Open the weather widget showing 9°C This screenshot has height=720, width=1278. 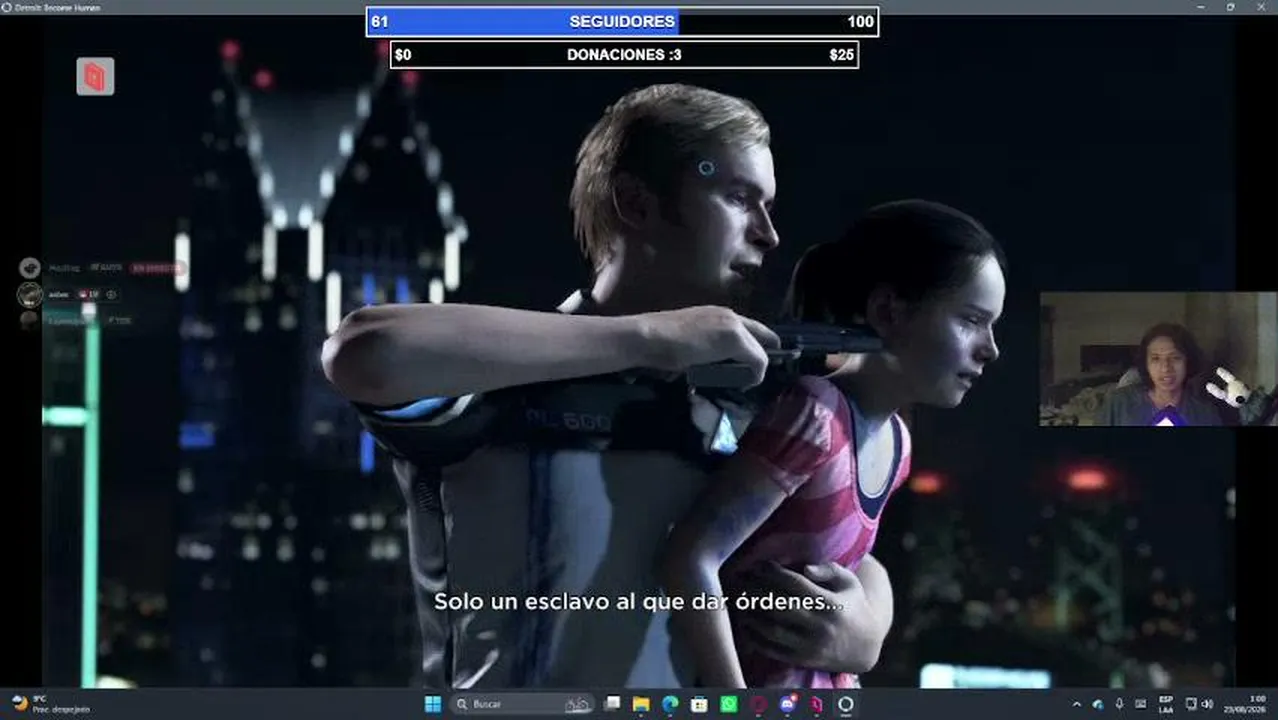click(x=50, y=704)
